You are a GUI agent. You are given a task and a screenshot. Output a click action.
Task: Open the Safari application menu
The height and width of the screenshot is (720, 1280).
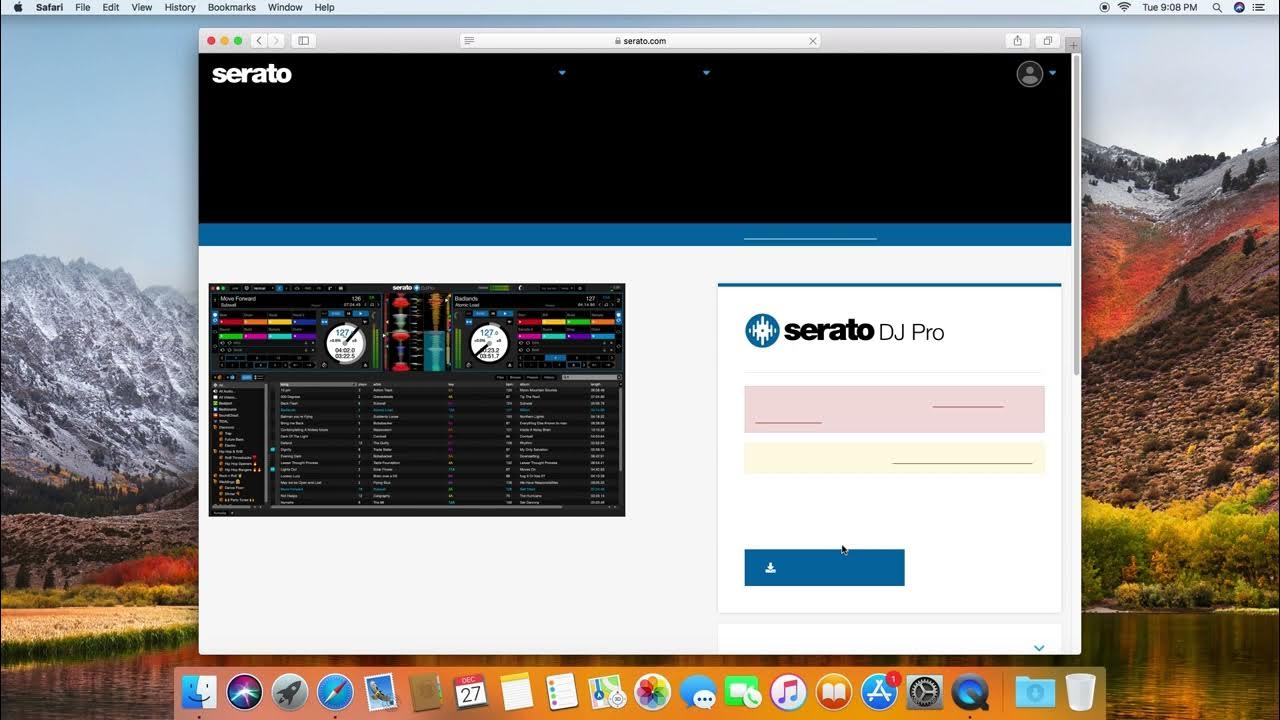[50, 7]
